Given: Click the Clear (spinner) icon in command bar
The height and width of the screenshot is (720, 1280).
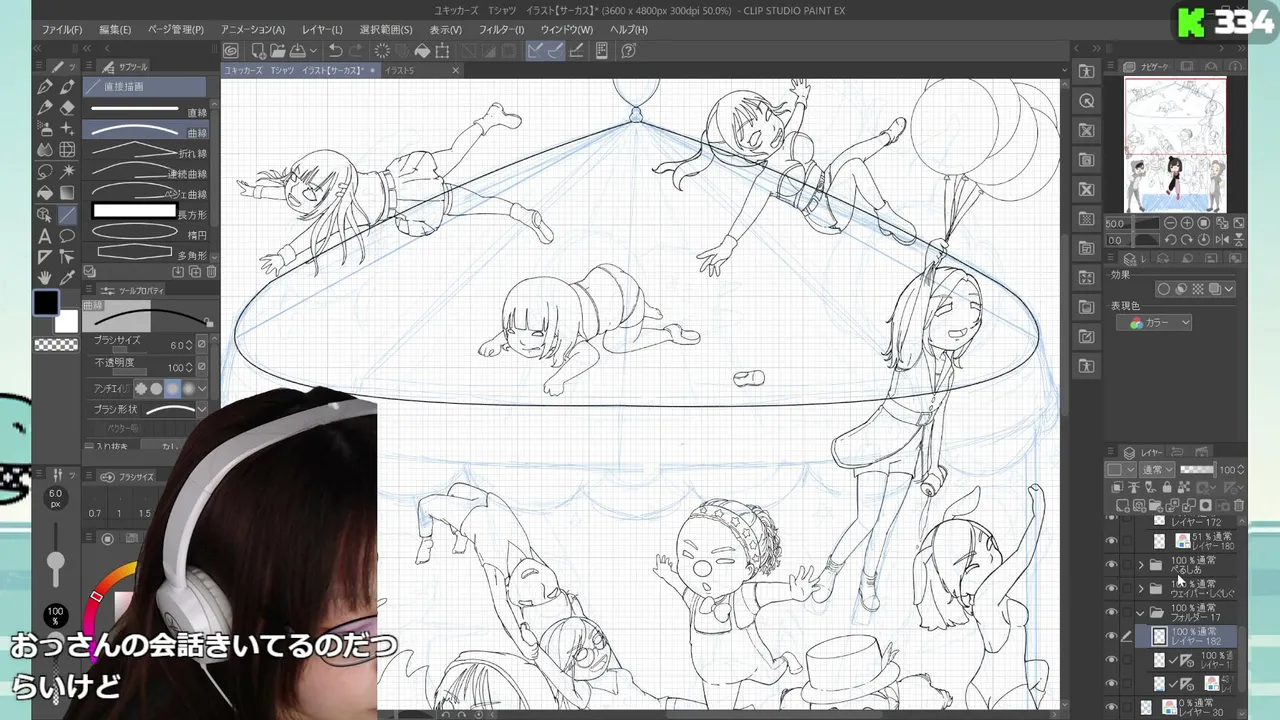Looking at the screenshot, I should (x=382, y=50).
